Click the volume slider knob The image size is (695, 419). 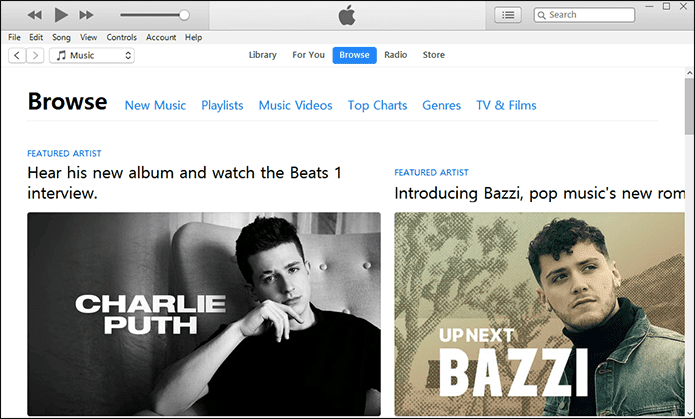tap(184, 15)
